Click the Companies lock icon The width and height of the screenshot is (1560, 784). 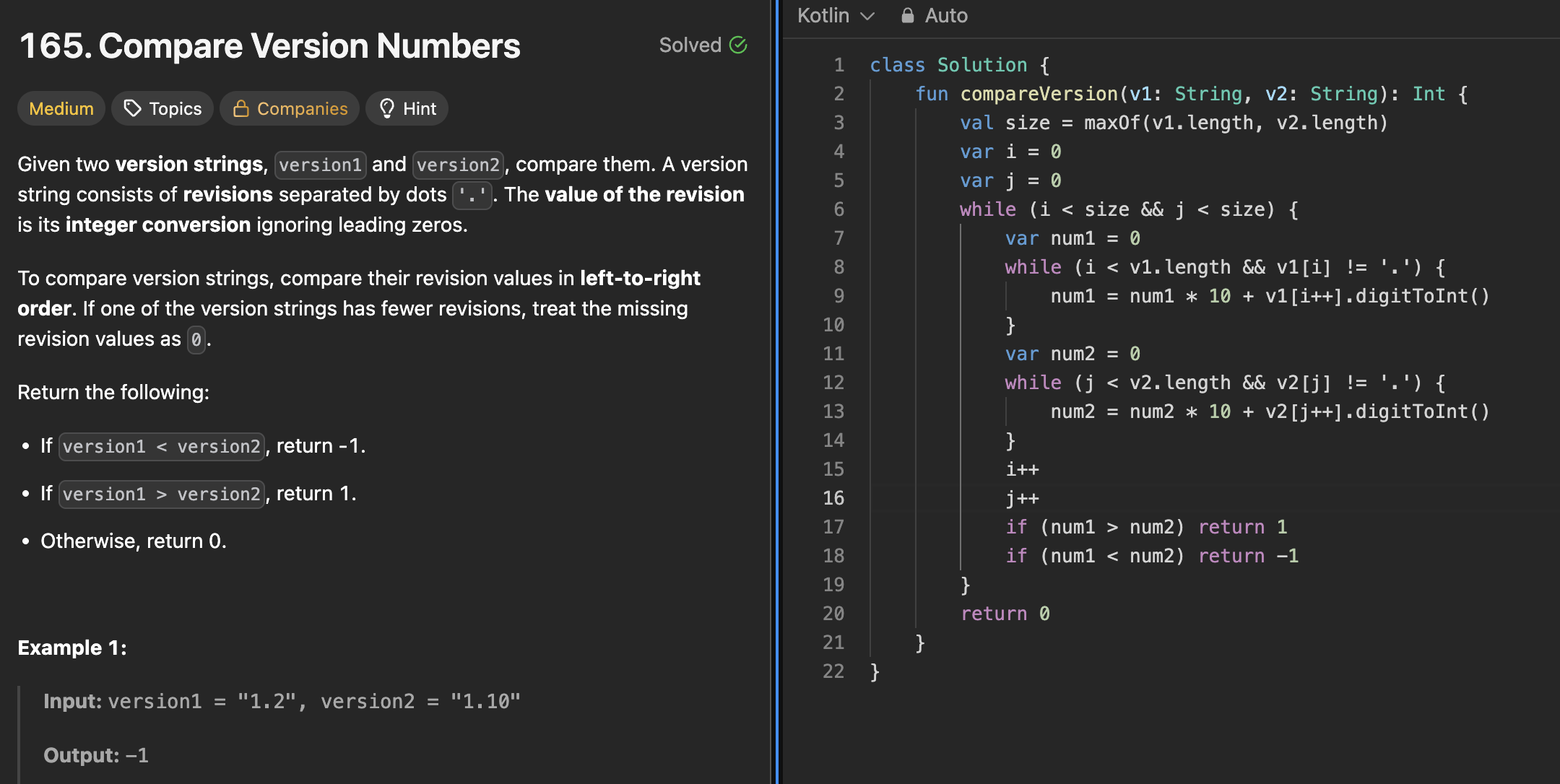[x=240, y=108]
